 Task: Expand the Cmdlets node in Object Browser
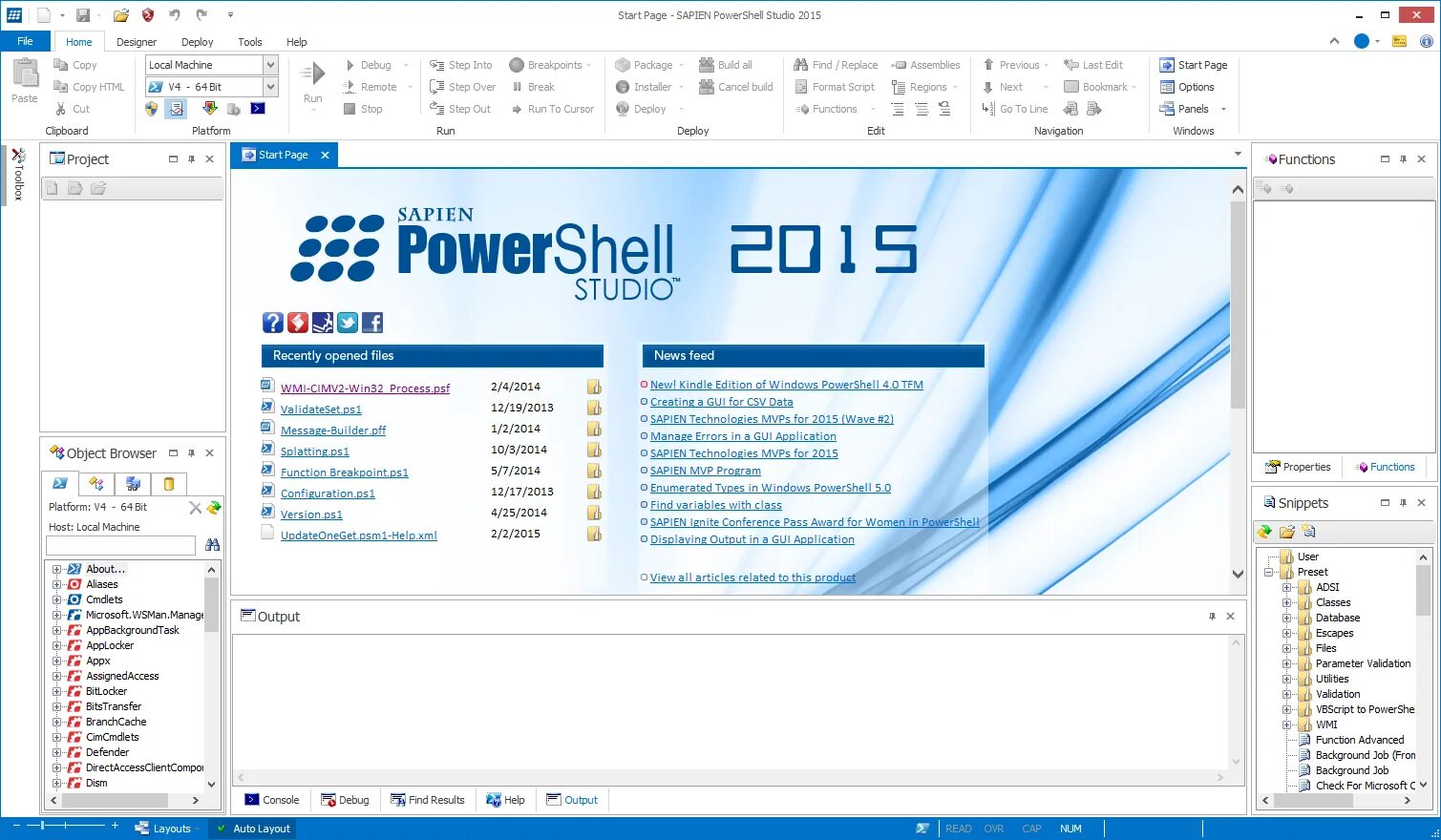point(56,599)
